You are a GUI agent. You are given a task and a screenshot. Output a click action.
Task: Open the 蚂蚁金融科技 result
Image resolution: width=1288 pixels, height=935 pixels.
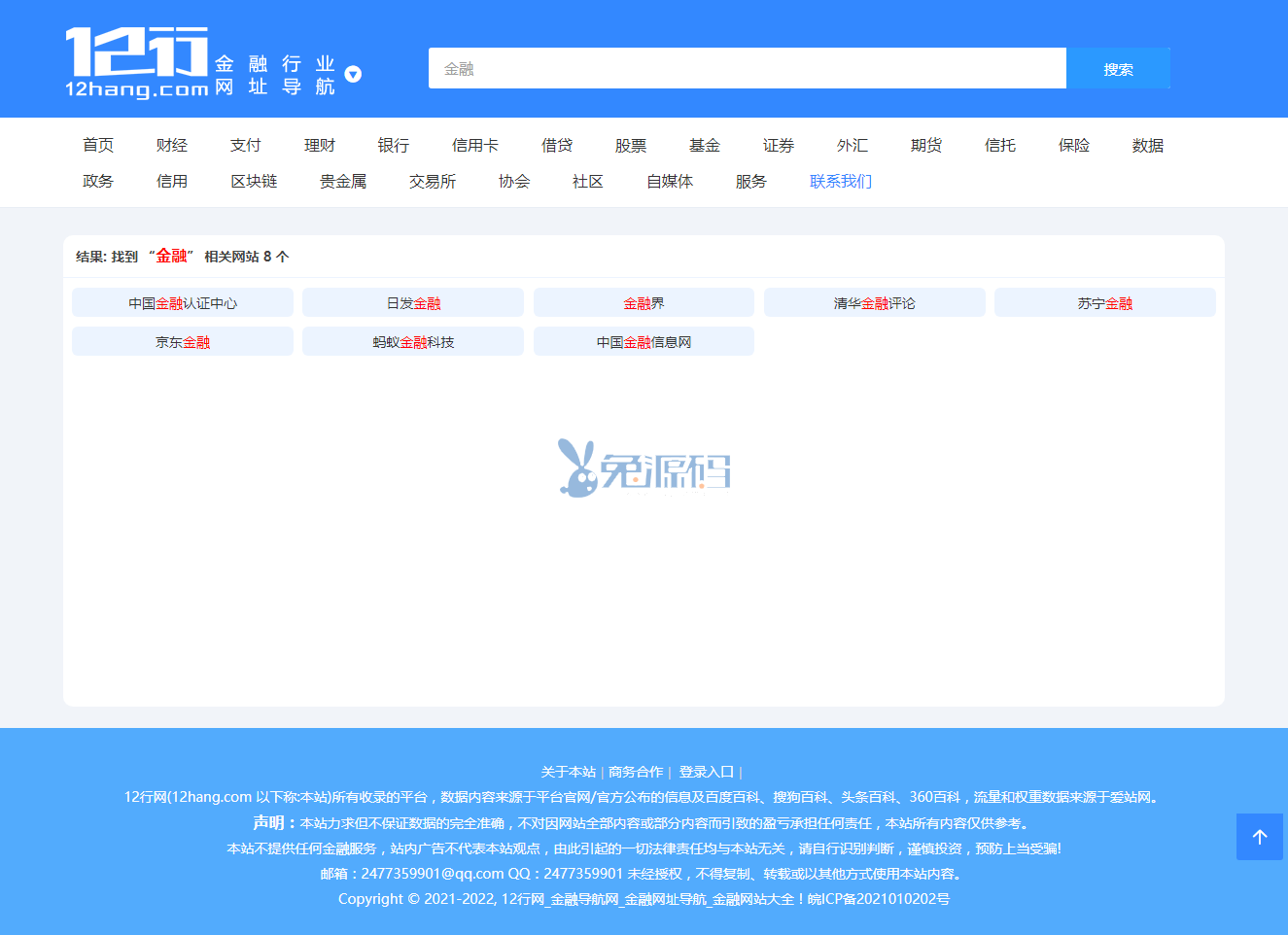click(413, 341)
